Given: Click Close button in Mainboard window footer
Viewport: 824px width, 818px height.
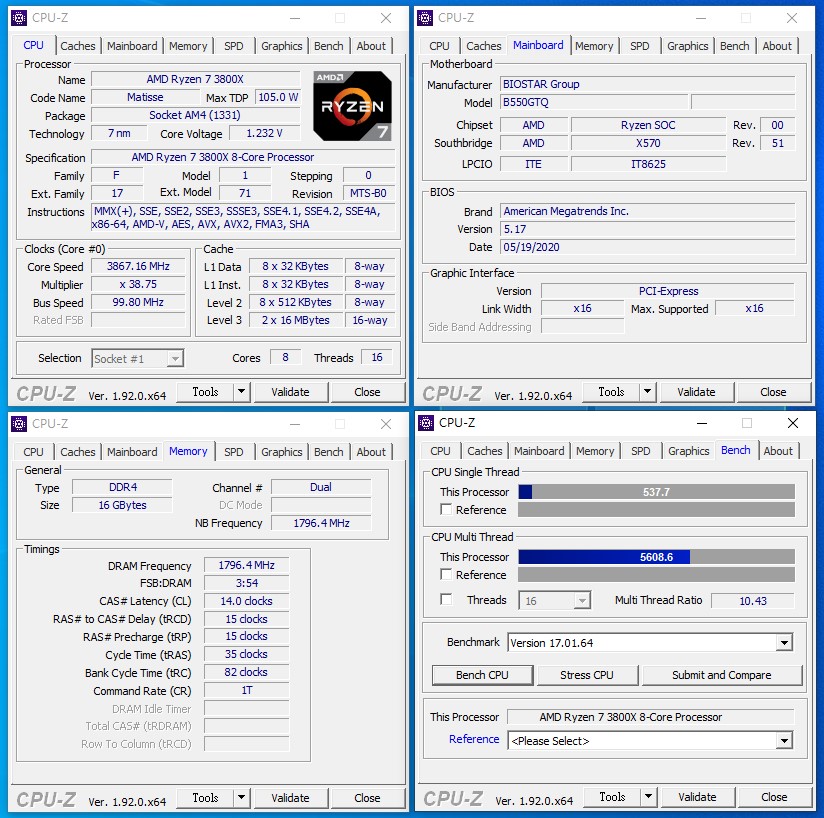Looking at the screenshot, I should point(773,392).
